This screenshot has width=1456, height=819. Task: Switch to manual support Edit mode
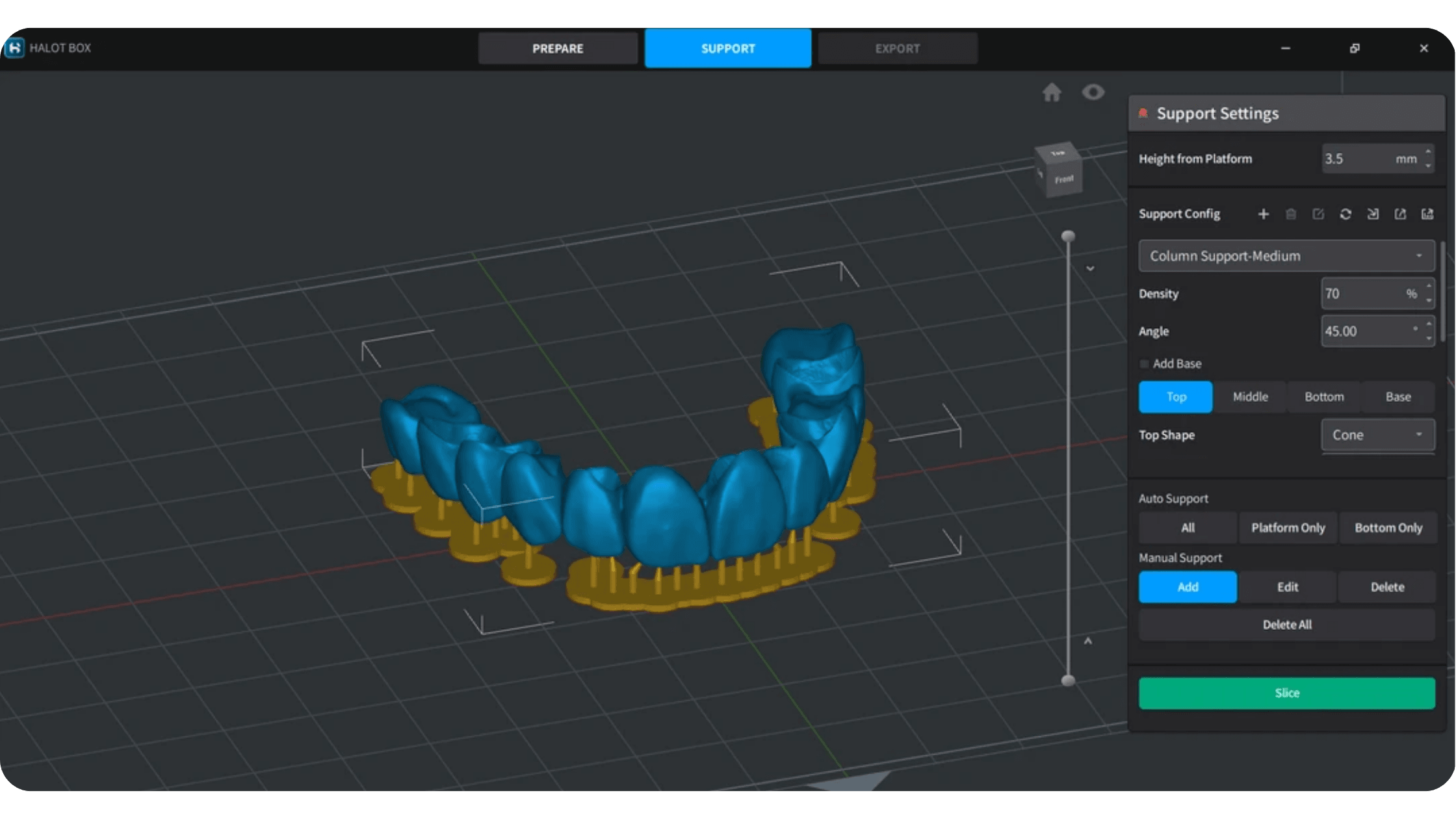coord(1288,587)
